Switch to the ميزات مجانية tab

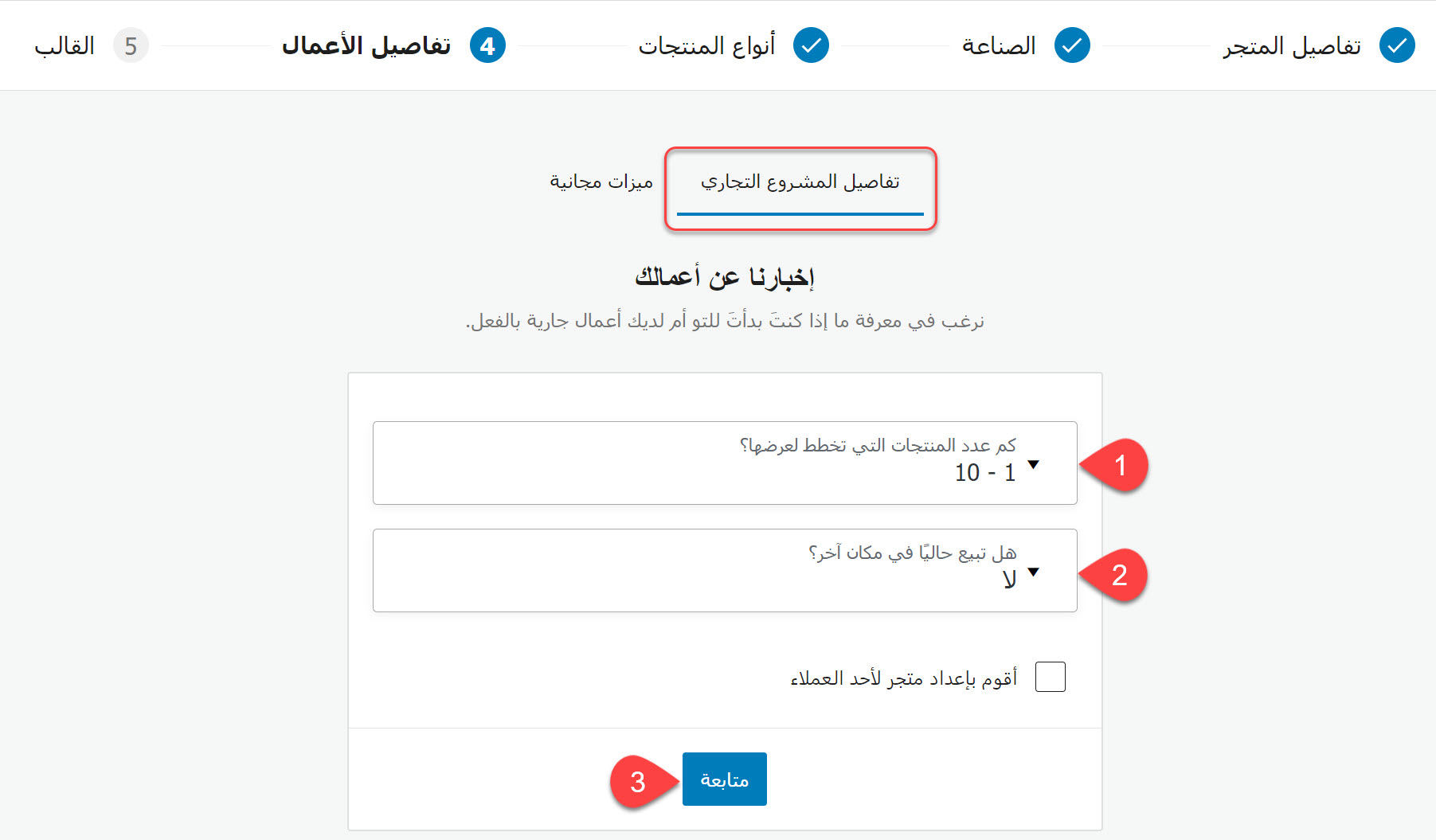[601, 182]
